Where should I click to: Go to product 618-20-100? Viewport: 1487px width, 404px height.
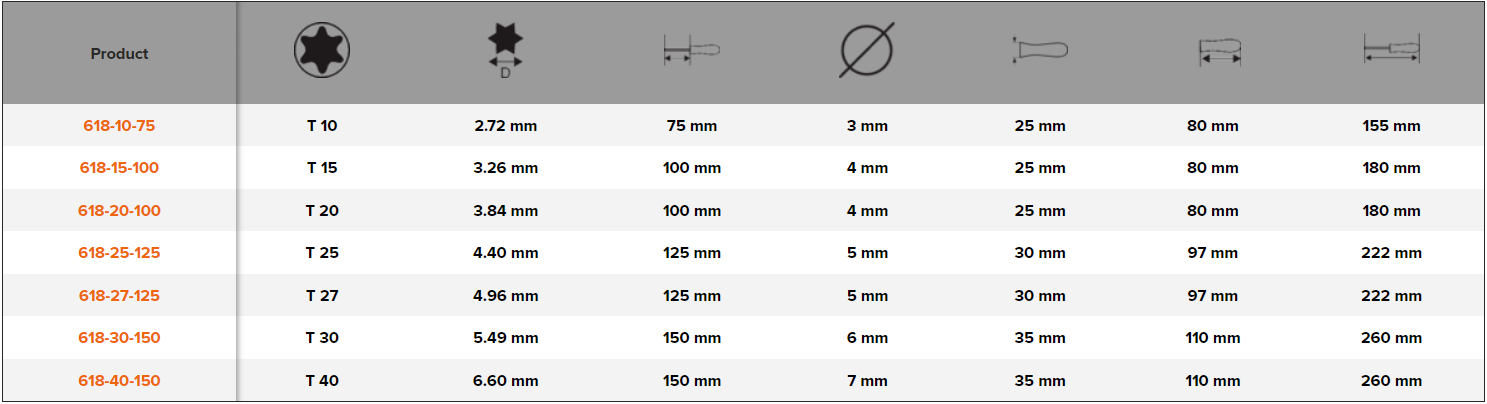click(x=119, y=211)
